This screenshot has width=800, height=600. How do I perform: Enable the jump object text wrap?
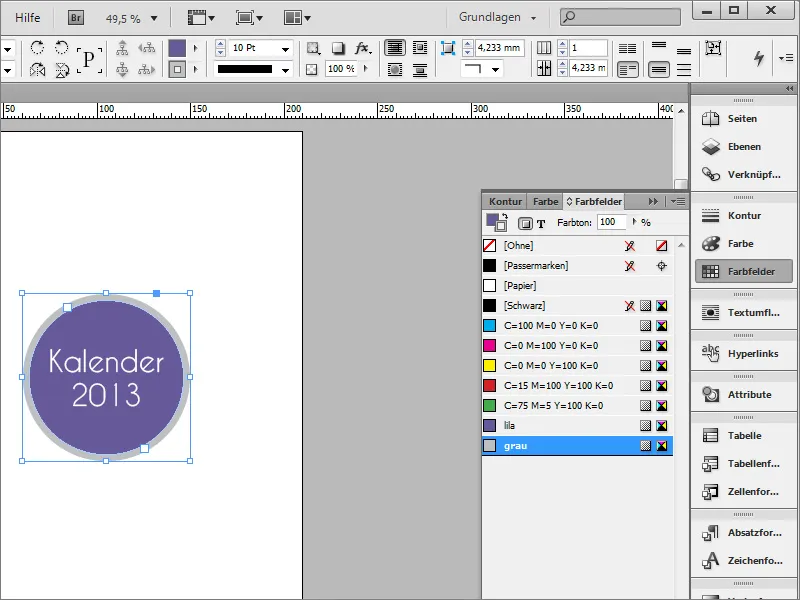(x=420, y=69)
